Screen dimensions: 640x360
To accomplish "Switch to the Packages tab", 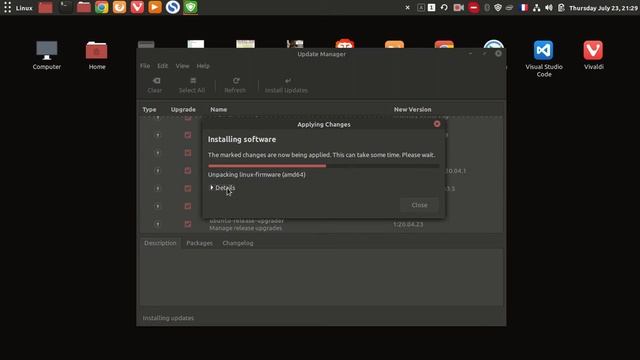I will click(x=200, y=243).
